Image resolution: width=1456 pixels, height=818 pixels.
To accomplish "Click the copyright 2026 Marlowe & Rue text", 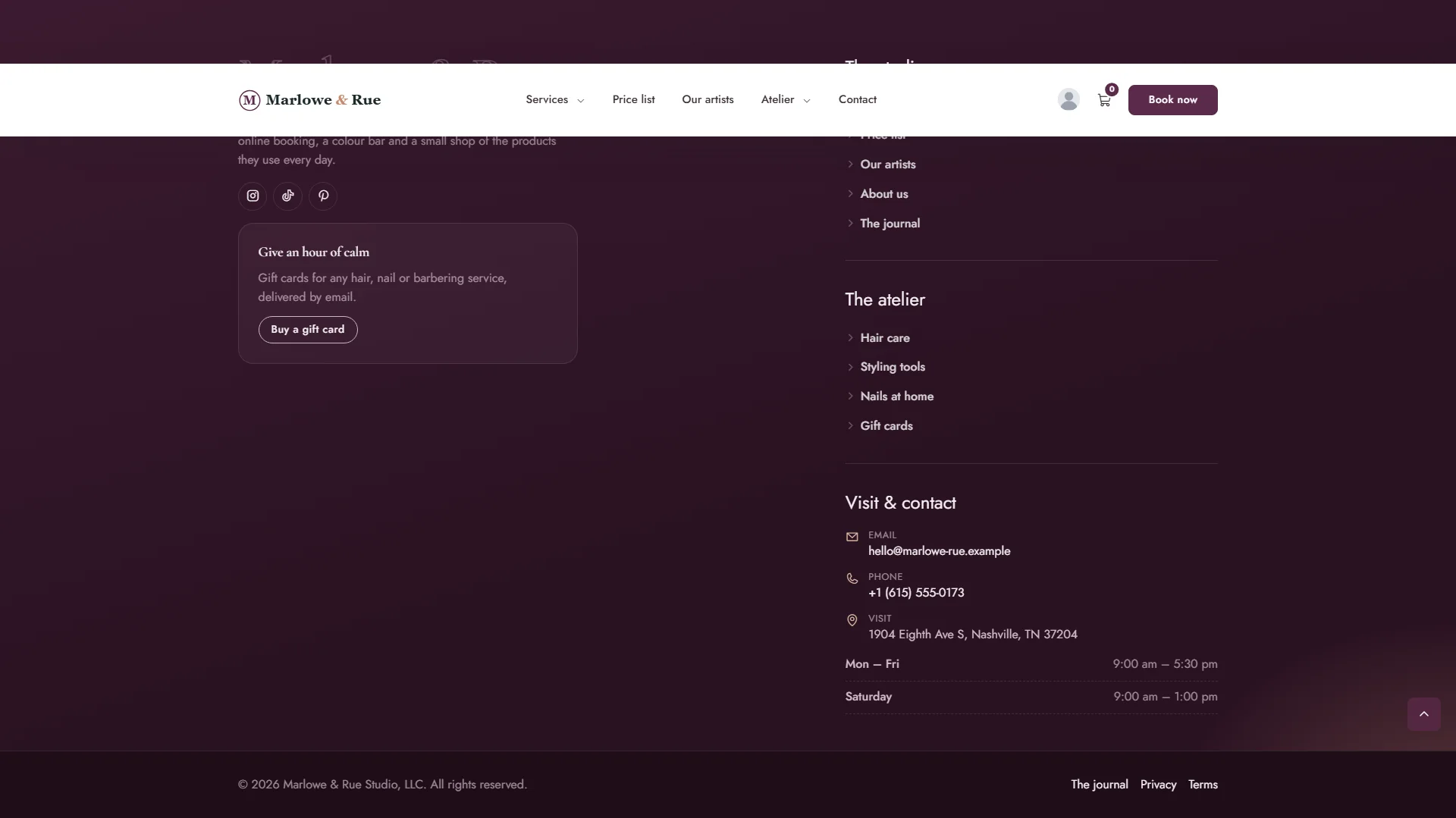I will [x=382, y=785].
